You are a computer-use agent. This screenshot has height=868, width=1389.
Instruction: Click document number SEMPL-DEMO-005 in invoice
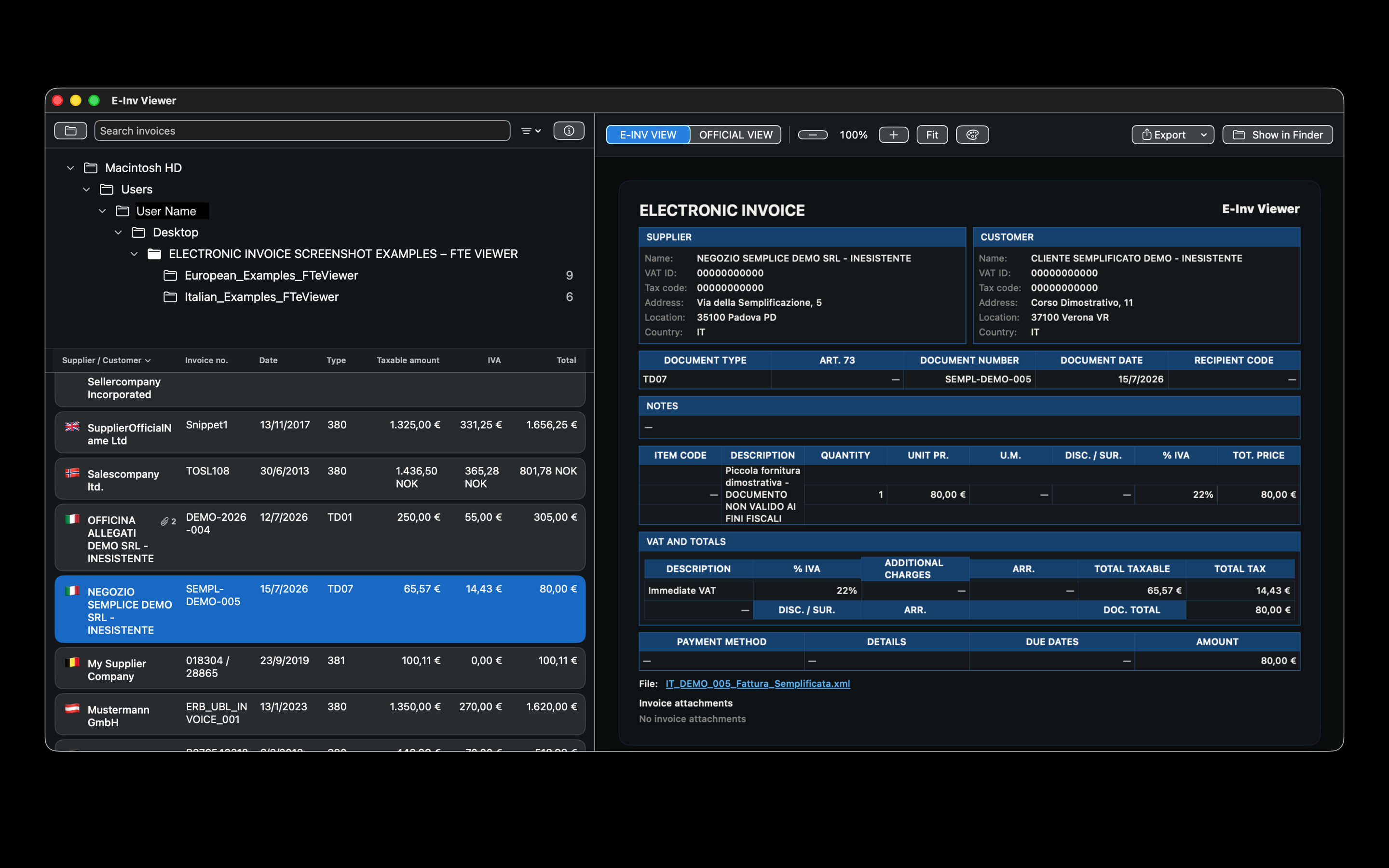pos(988,380)
